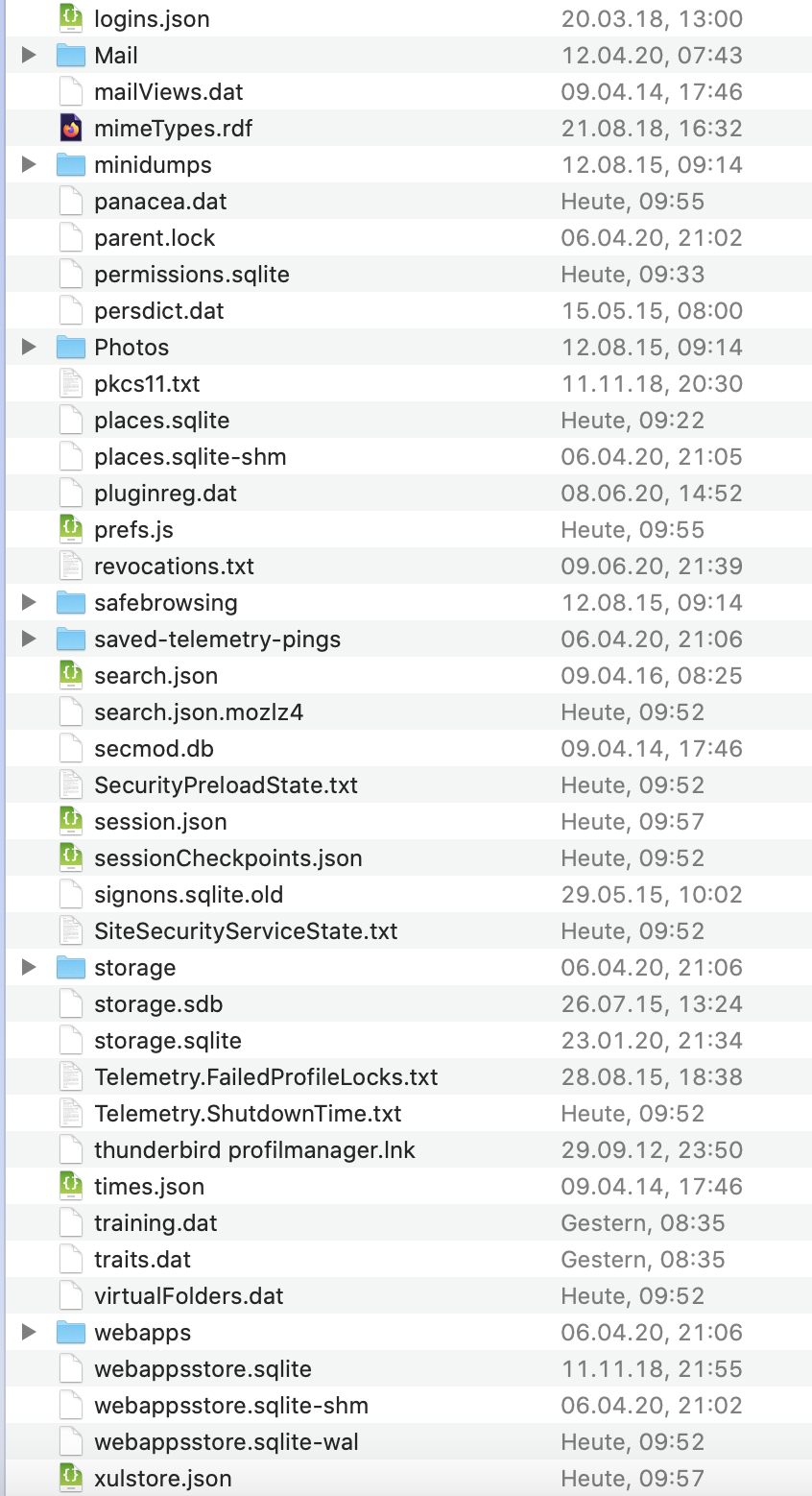Select the Telemetry.FailedProfileLocks.txt file name
This screenshot has width=812, height=1496.
266,1077
